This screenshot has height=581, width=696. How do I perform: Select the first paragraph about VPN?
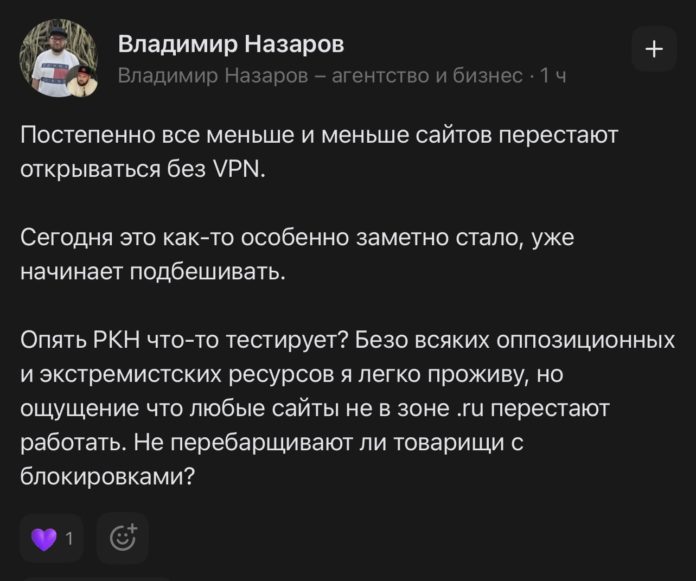tap(319, 152)
